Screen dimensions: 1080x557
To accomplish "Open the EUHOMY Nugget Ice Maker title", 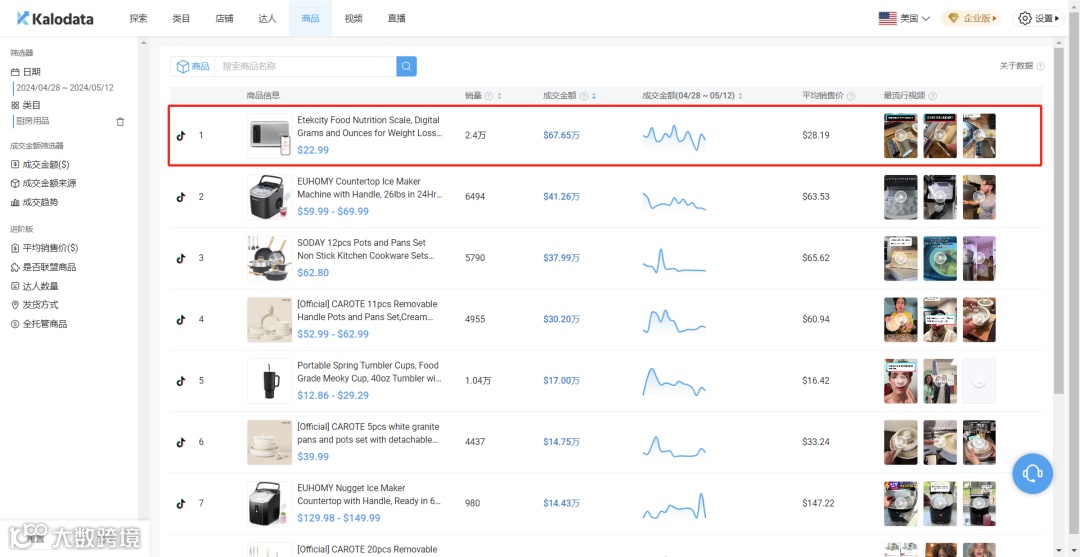I will pos(368,494).
